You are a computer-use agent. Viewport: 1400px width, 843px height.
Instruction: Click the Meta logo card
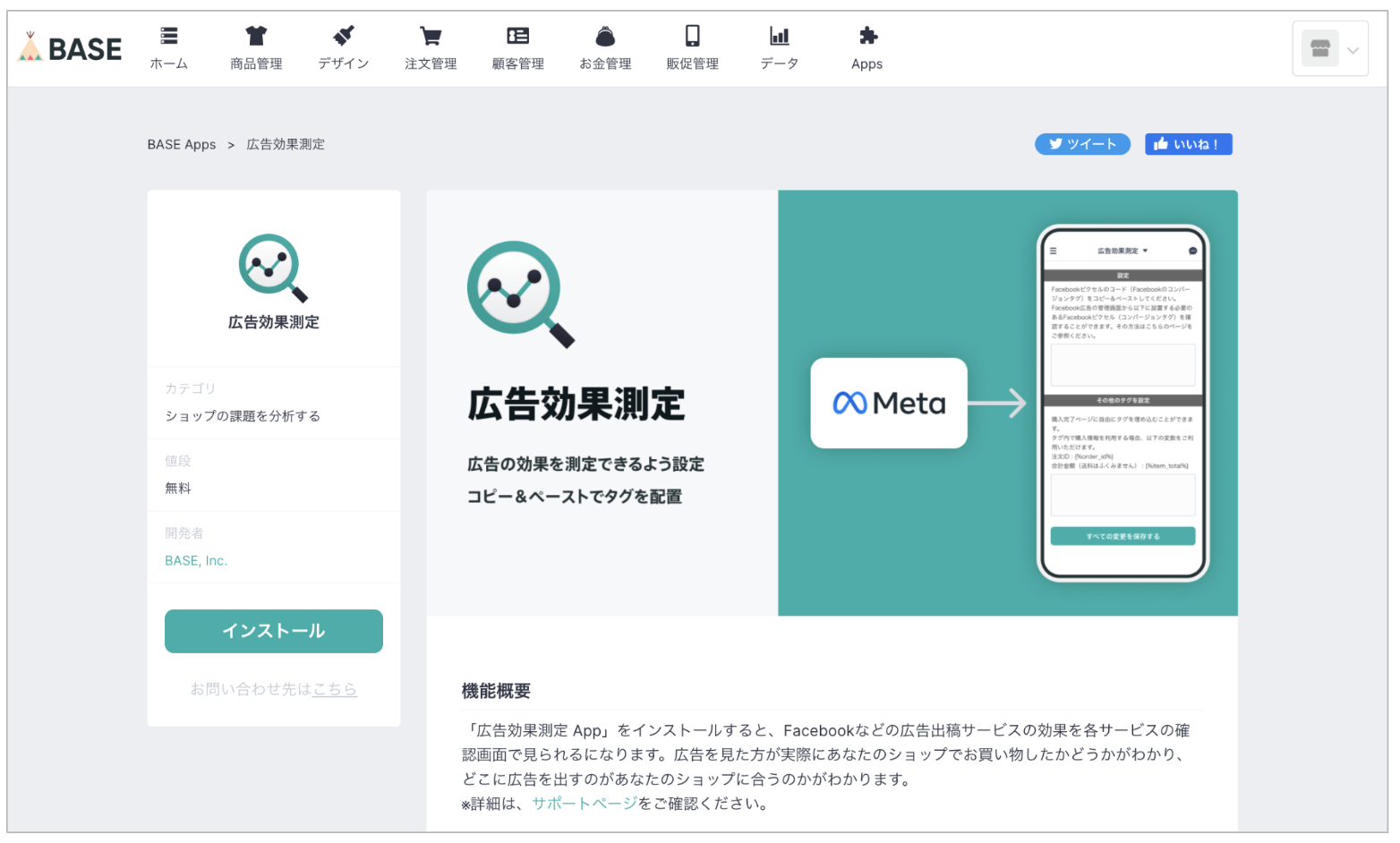point(889,403)
